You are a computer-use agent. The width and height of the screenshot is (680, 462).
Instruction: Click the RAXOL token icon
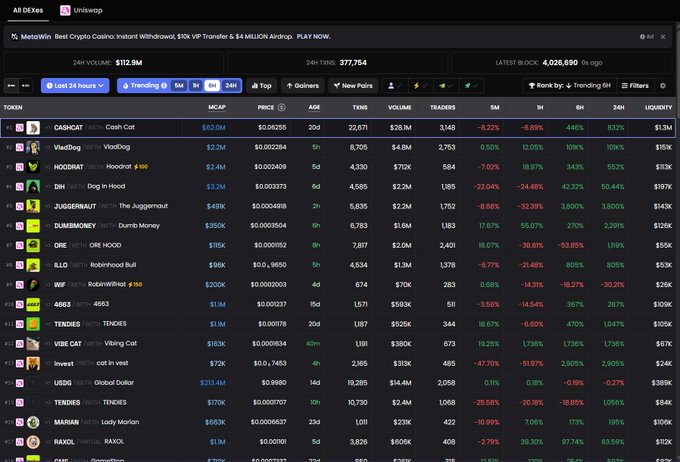point(33,442)
